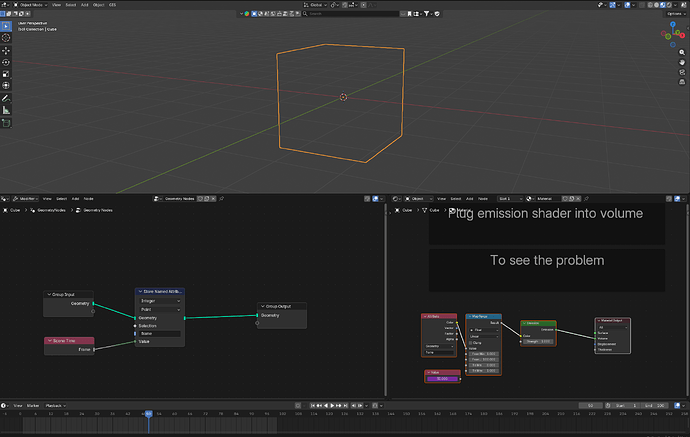Open the Slot 1 material slot dropdown
690x437 pixels.
coord(510,198)
